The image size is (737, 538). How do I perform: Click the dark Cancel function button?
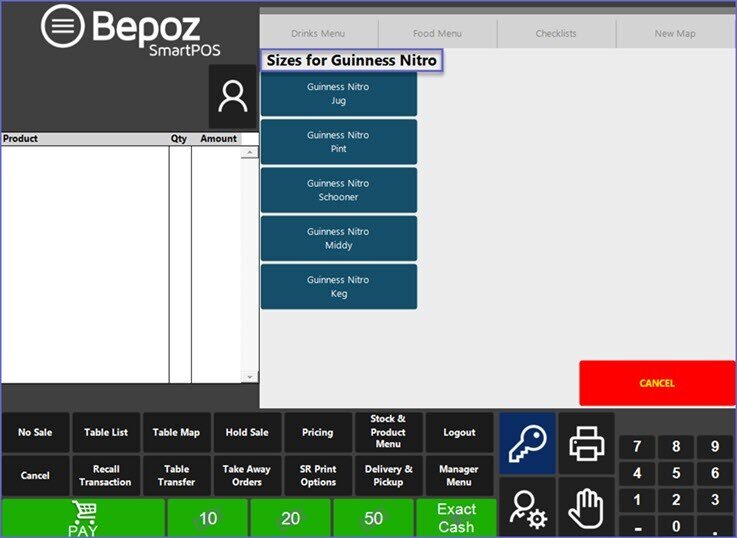pos(35,476)
